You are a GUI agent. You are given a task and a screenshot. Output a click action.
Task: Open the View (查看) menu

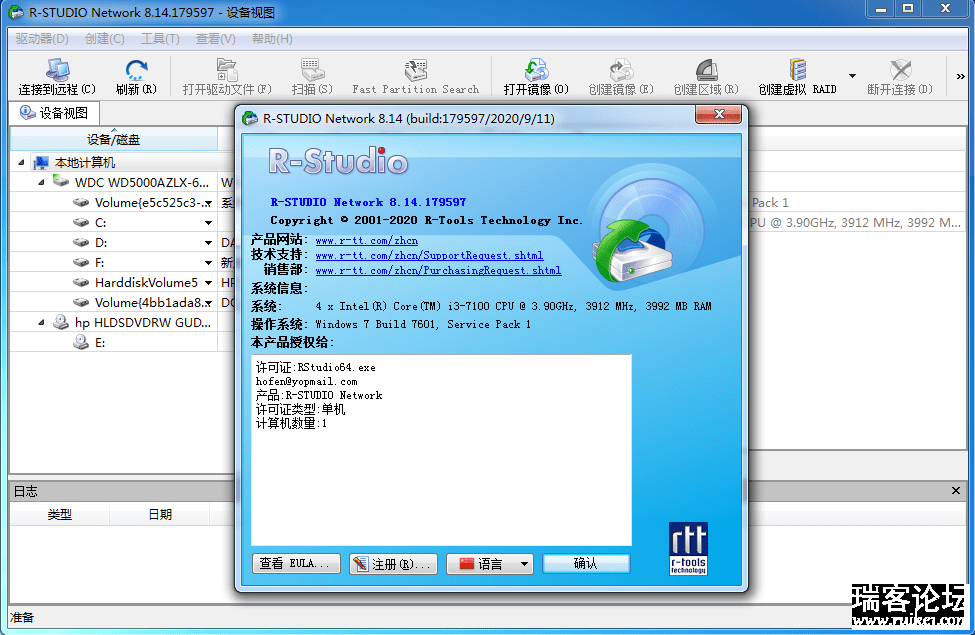coord(215,39)
